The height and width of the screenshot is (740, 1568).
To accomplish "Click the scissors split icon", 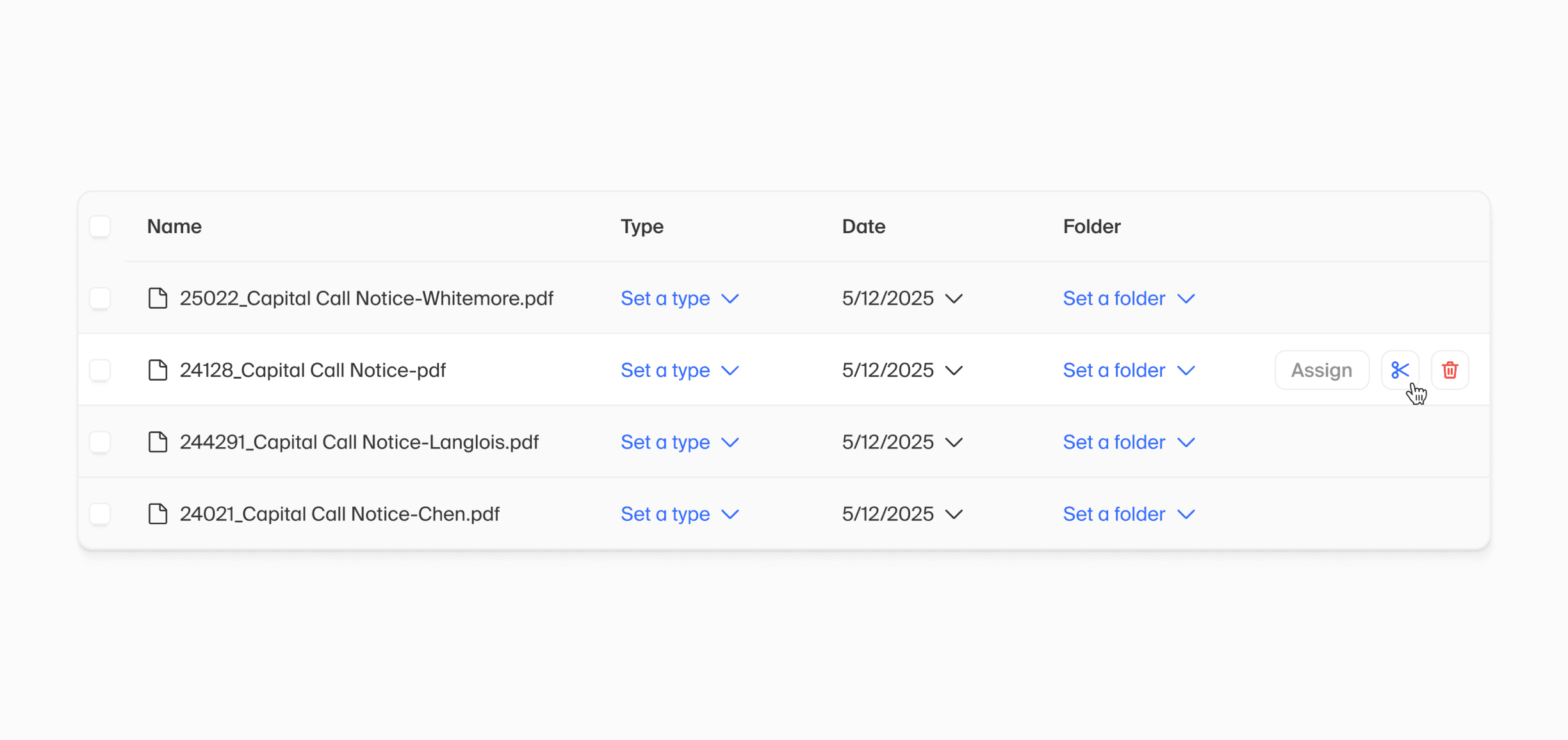I will 1400,370.
